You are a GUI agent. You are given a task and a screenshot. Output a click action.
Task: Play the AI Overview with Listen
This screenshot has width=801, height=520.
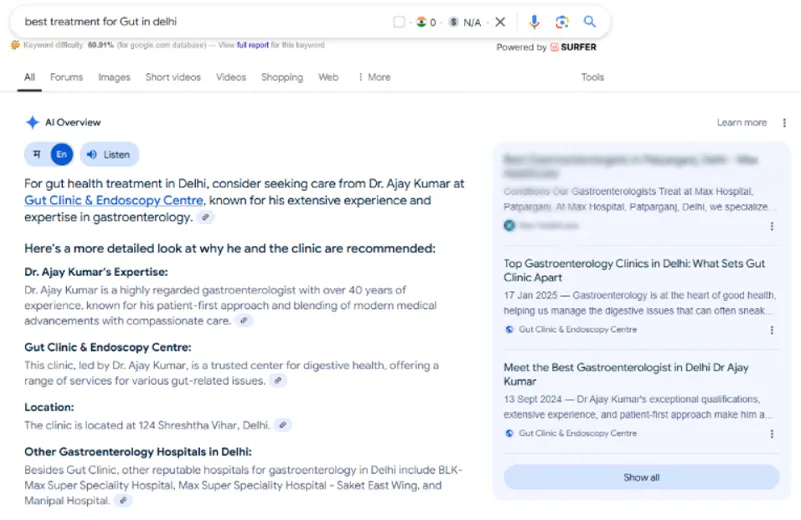pyautogui.click(x=109, y=155)
